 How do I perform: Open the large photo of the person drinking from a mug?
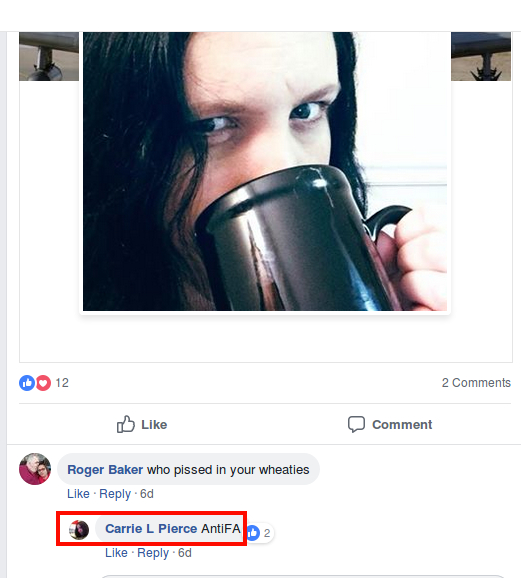[x=265, y=171]
